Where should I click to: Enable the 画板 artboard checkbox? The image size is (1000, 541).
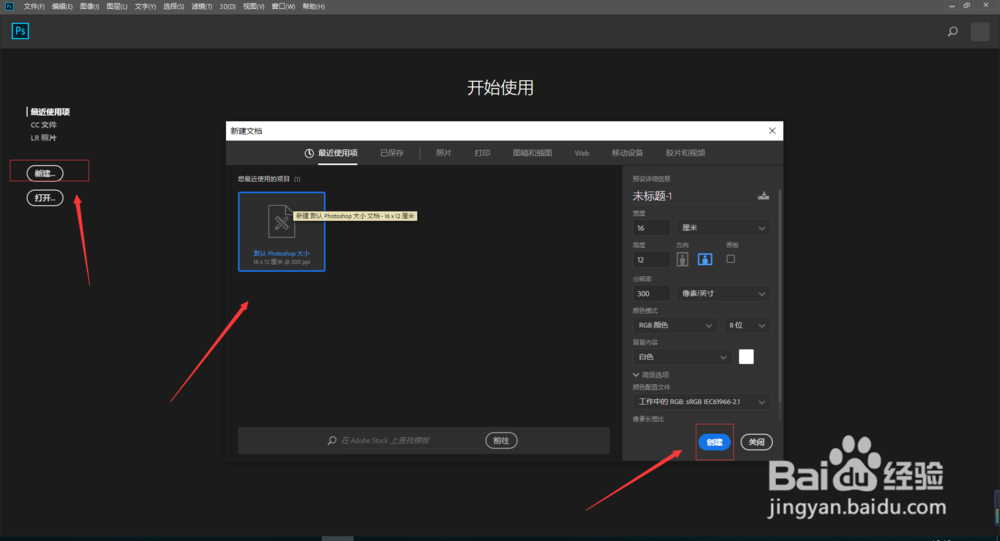pos(731,259)
